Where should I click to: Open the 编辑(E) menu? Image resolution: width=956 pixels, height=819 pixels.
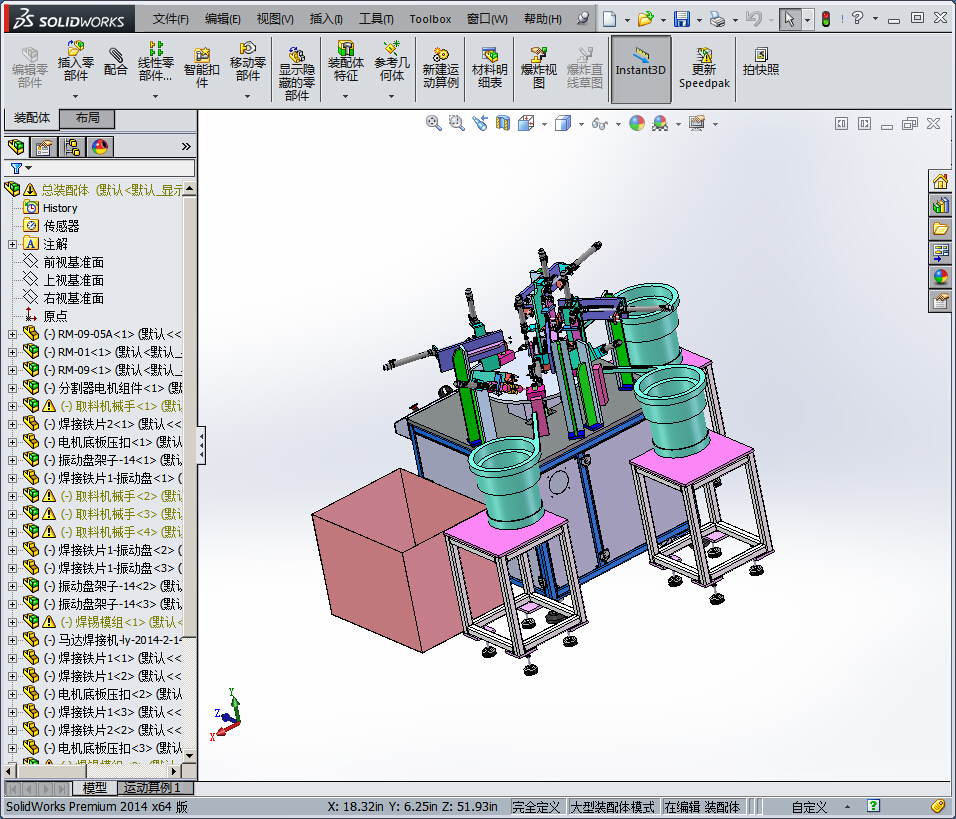(x=223, y=19)
